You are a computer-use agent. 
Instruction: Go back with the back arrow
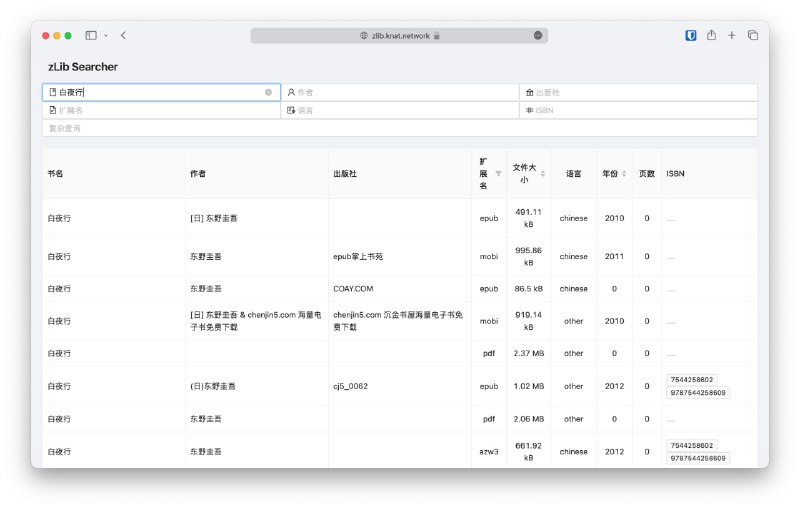click(123, 35)
